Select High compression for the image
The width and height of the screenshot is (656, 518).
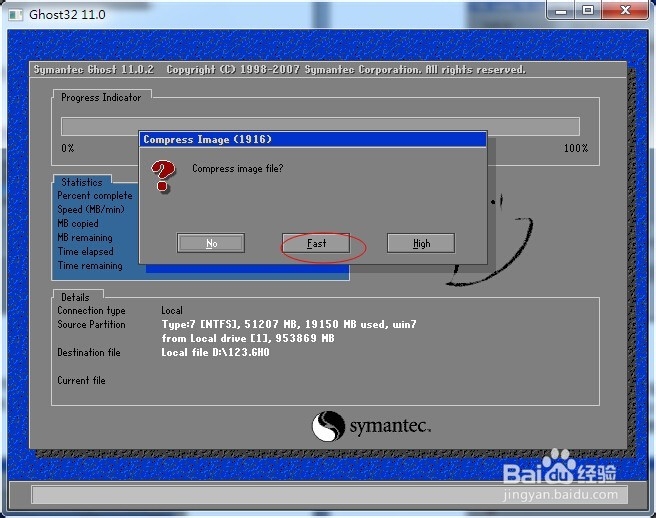point(421,243)
